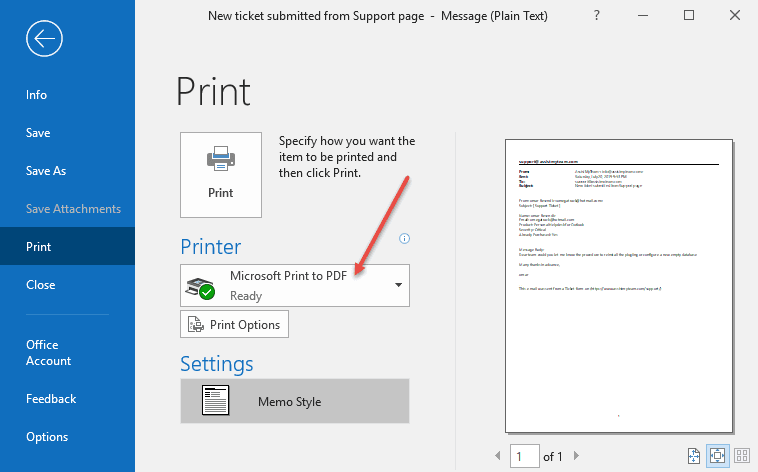Select the Memo Style setting
Viewport: 758px width, 472px height.
tap(295, 401)
